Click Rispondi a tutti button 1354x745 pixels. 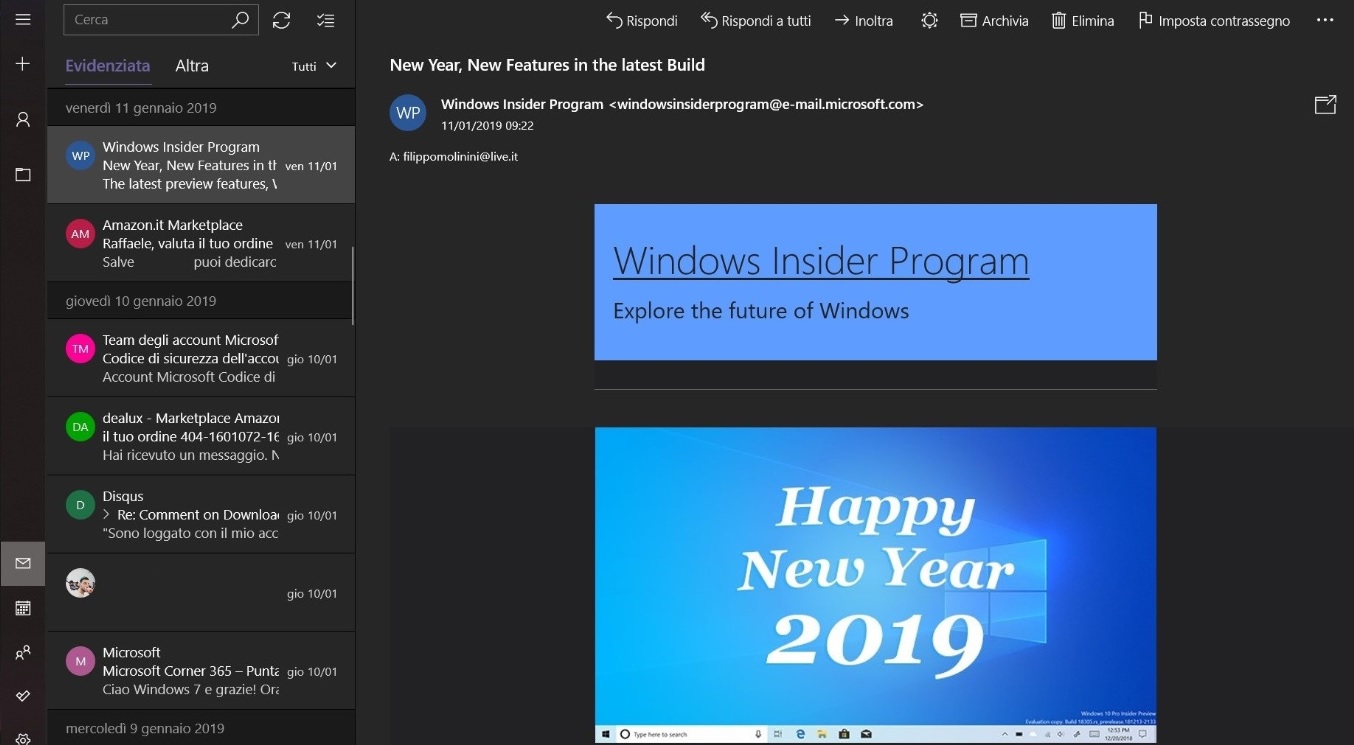756,20
